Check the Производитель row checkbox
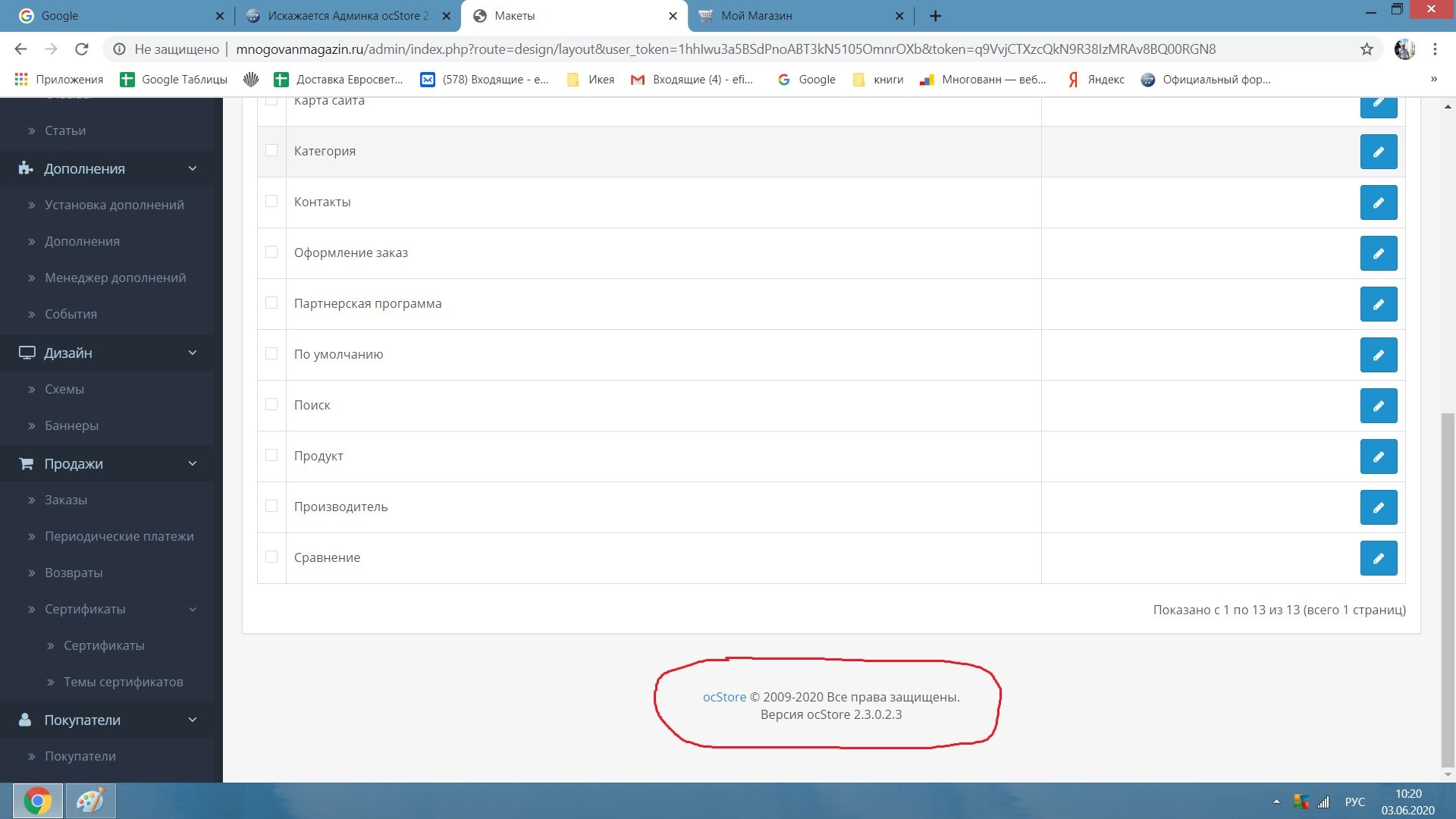This screenshot has height=819, width=1456. click(271, 506)
